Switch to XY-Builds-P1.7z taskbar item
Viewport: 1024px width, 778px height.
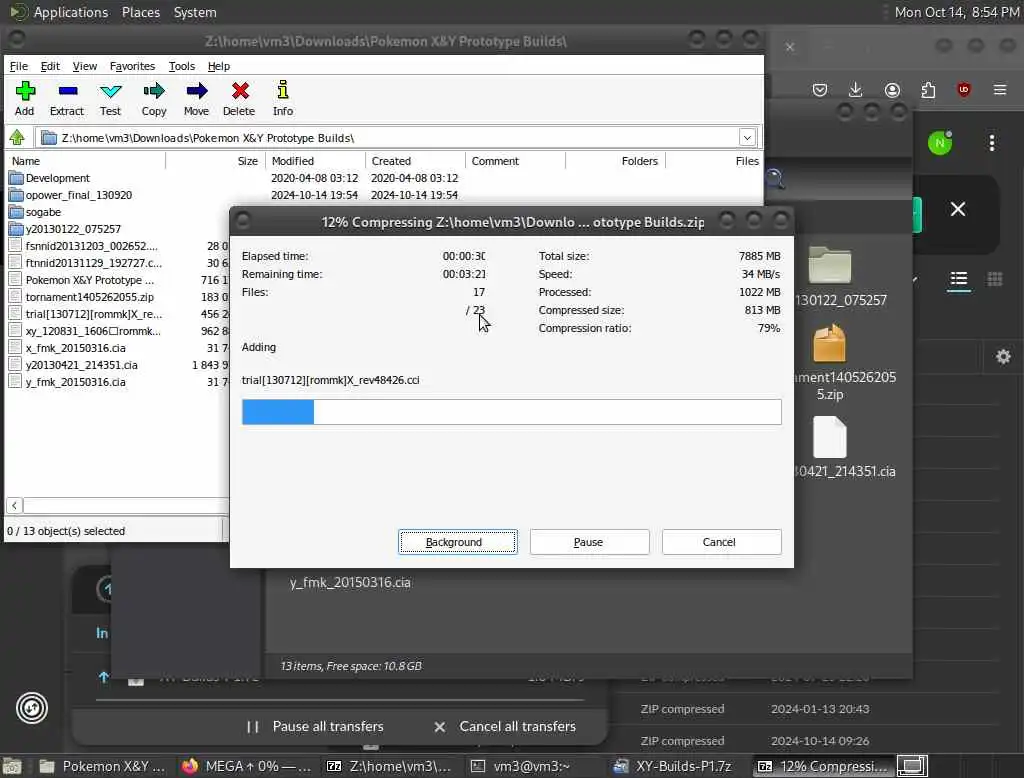point(673,766)
